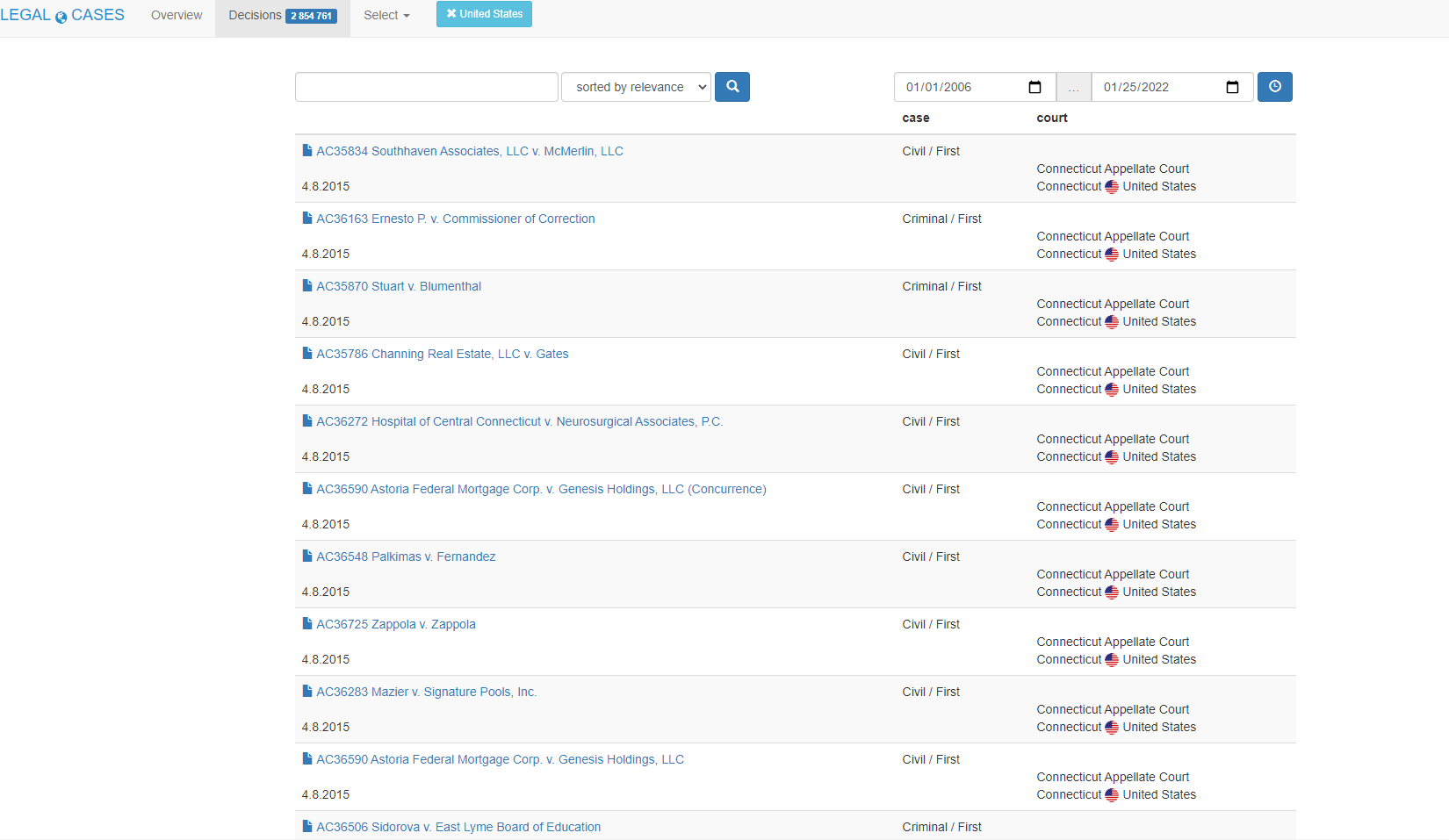
Task: Click US flag icon in Ernesto P. row
Action: [1112, 254]
